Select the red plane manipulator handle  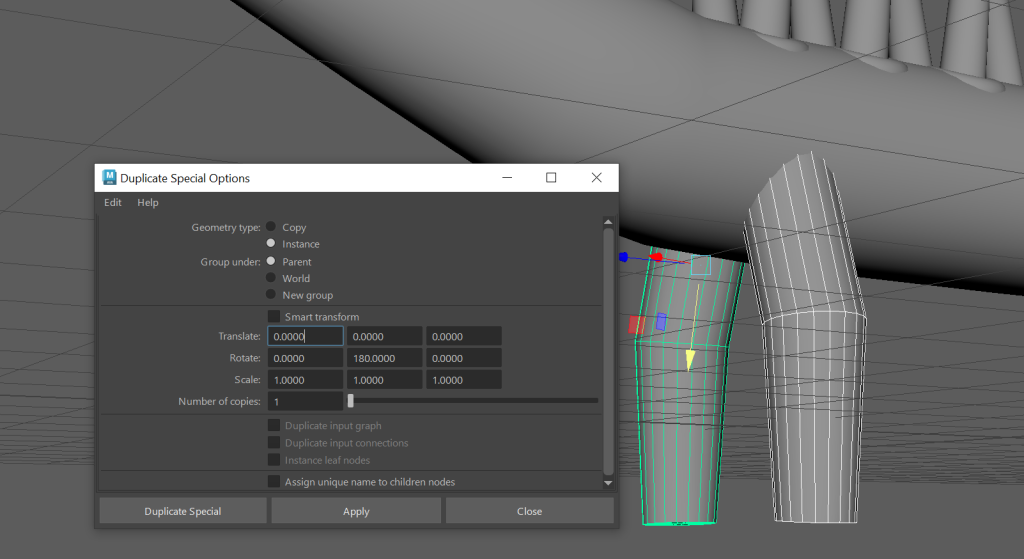635,325
